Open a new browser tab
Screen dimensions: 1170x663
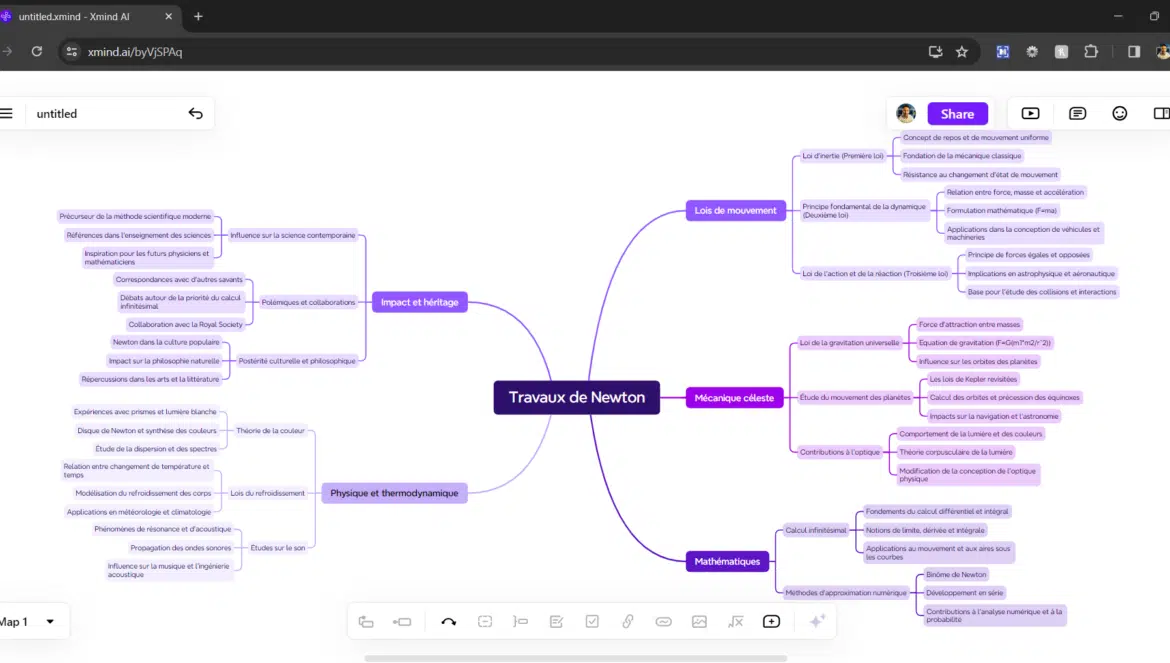(198, 17)
